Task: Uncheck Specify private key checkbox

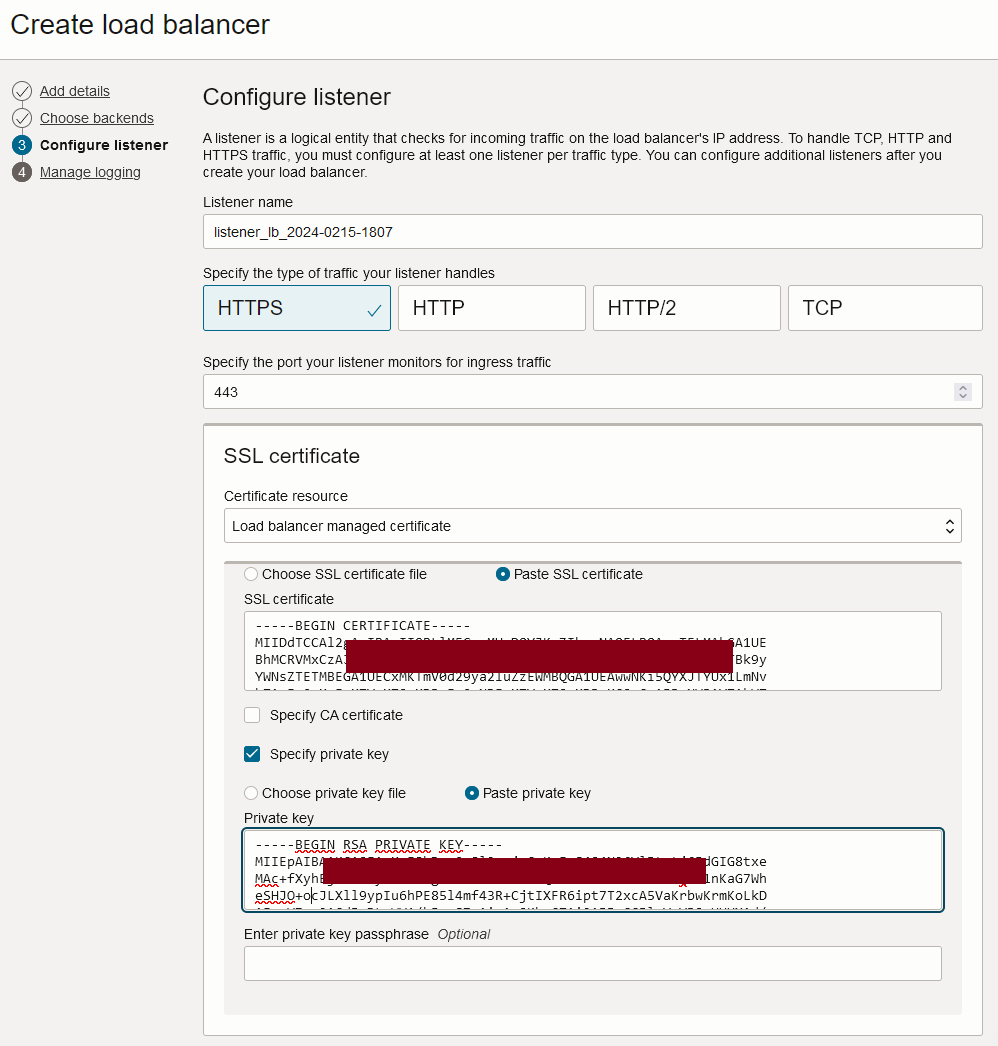Action: tap(252, 754)
